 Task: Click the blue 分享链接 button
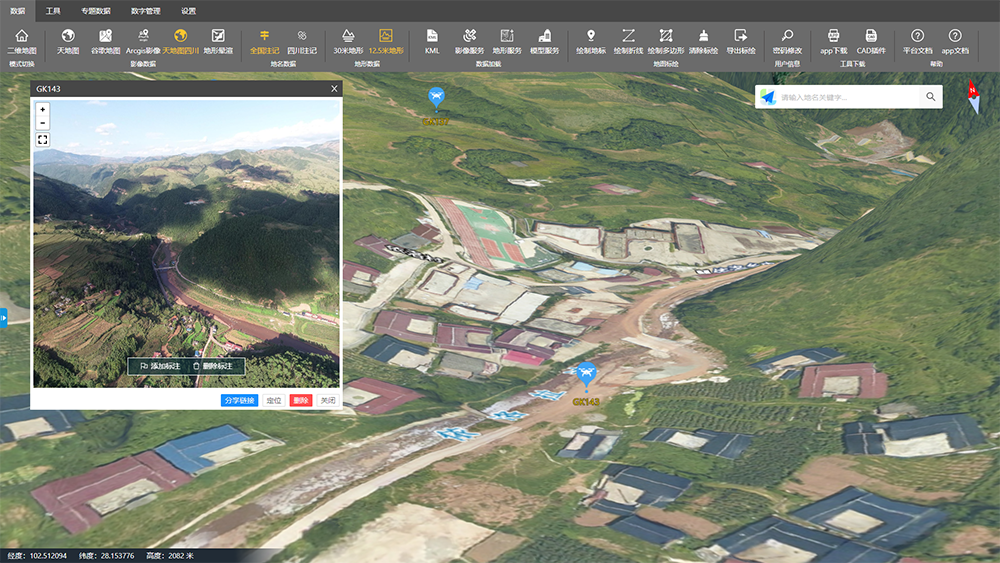point(239,400)
